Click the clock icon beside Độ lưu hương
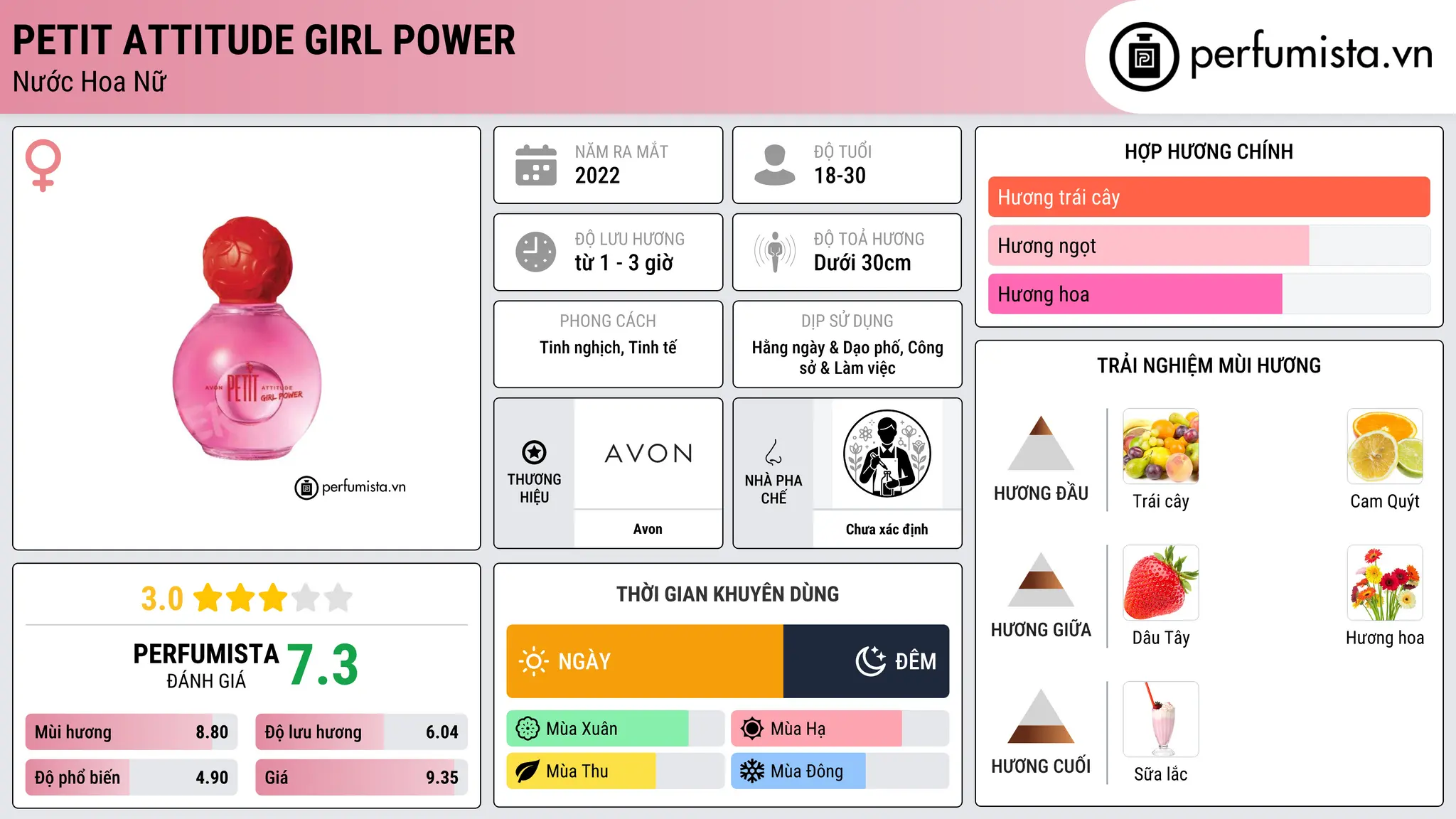 click(536, 252)
